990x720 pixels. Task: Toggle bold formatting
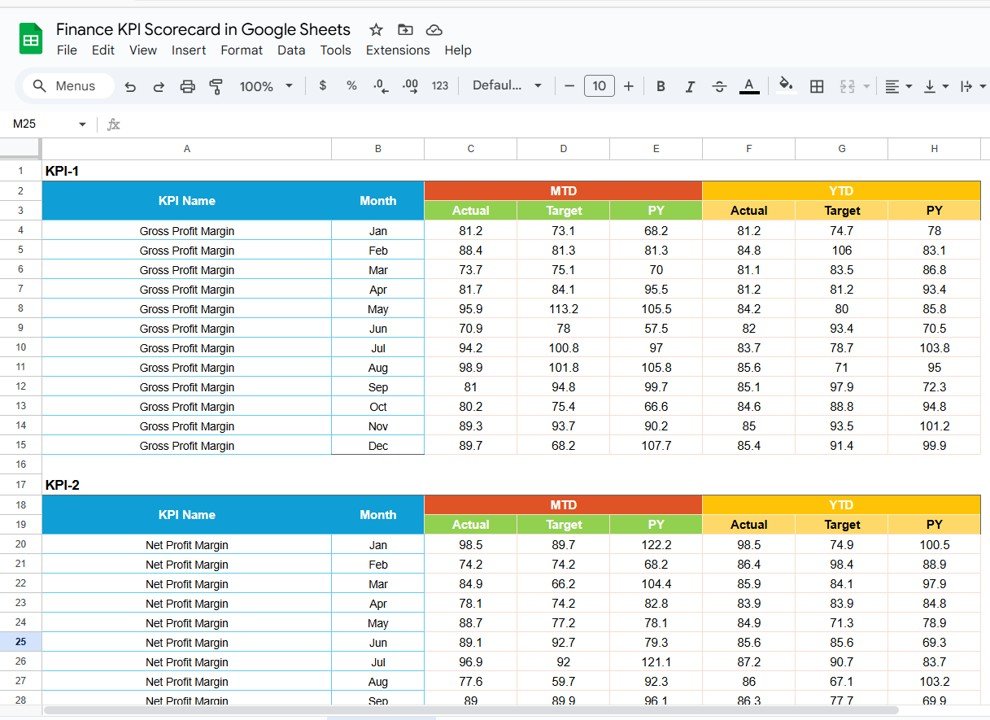click(661, 87)
